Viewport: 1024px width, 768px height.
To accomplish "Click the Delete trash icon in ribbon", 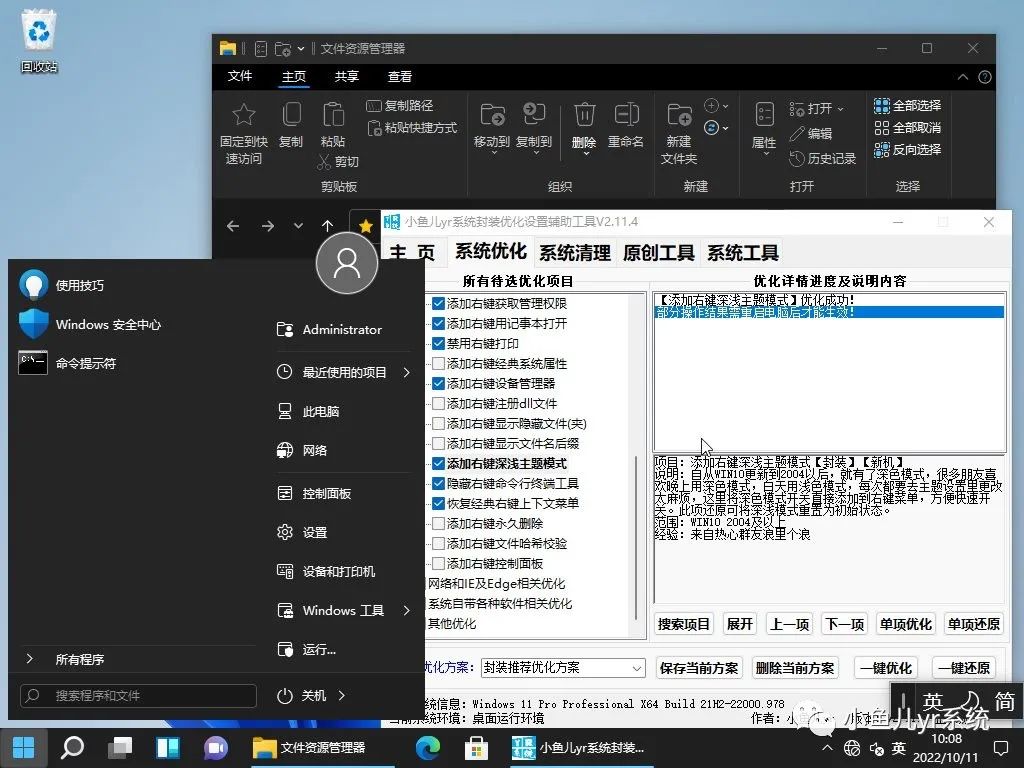I will tap(584, 114).
